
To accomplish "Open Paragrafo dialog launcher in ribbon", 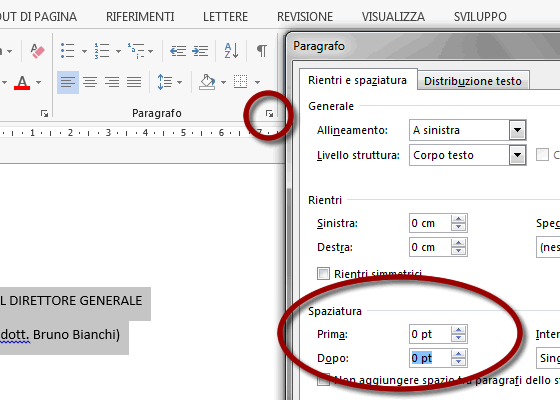I will (269, 114).
